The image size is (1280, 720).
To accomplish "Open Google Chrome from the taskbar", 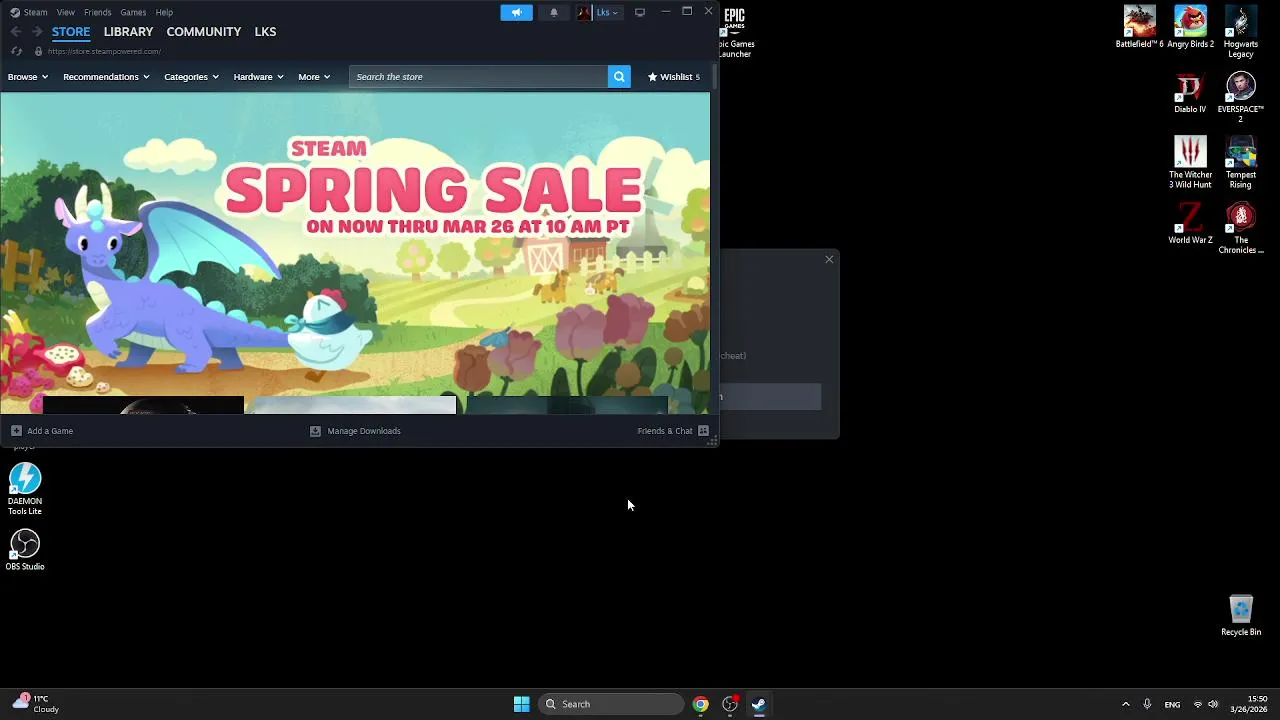I will [700, 704].
